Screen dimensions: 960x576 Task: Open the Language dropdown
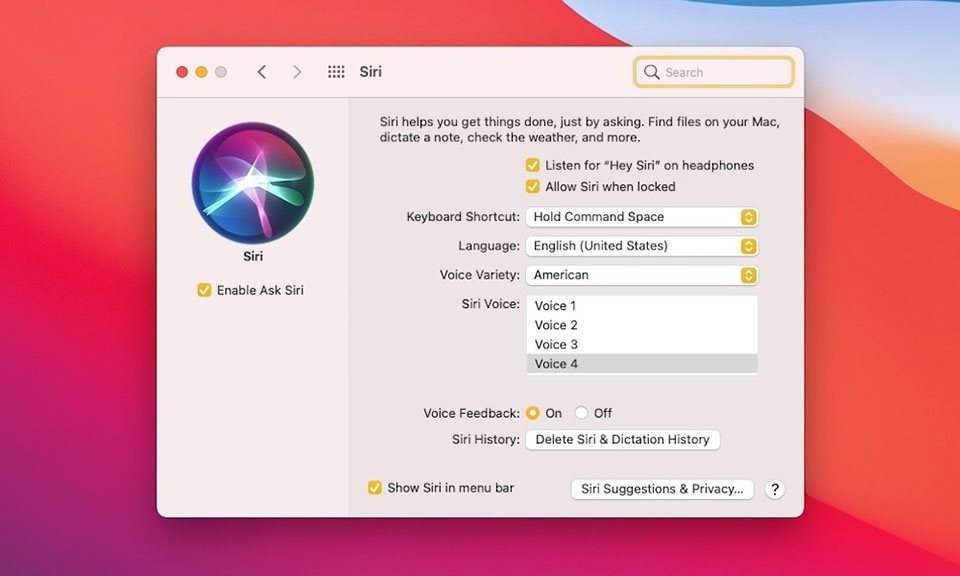(x=642, y=246)
